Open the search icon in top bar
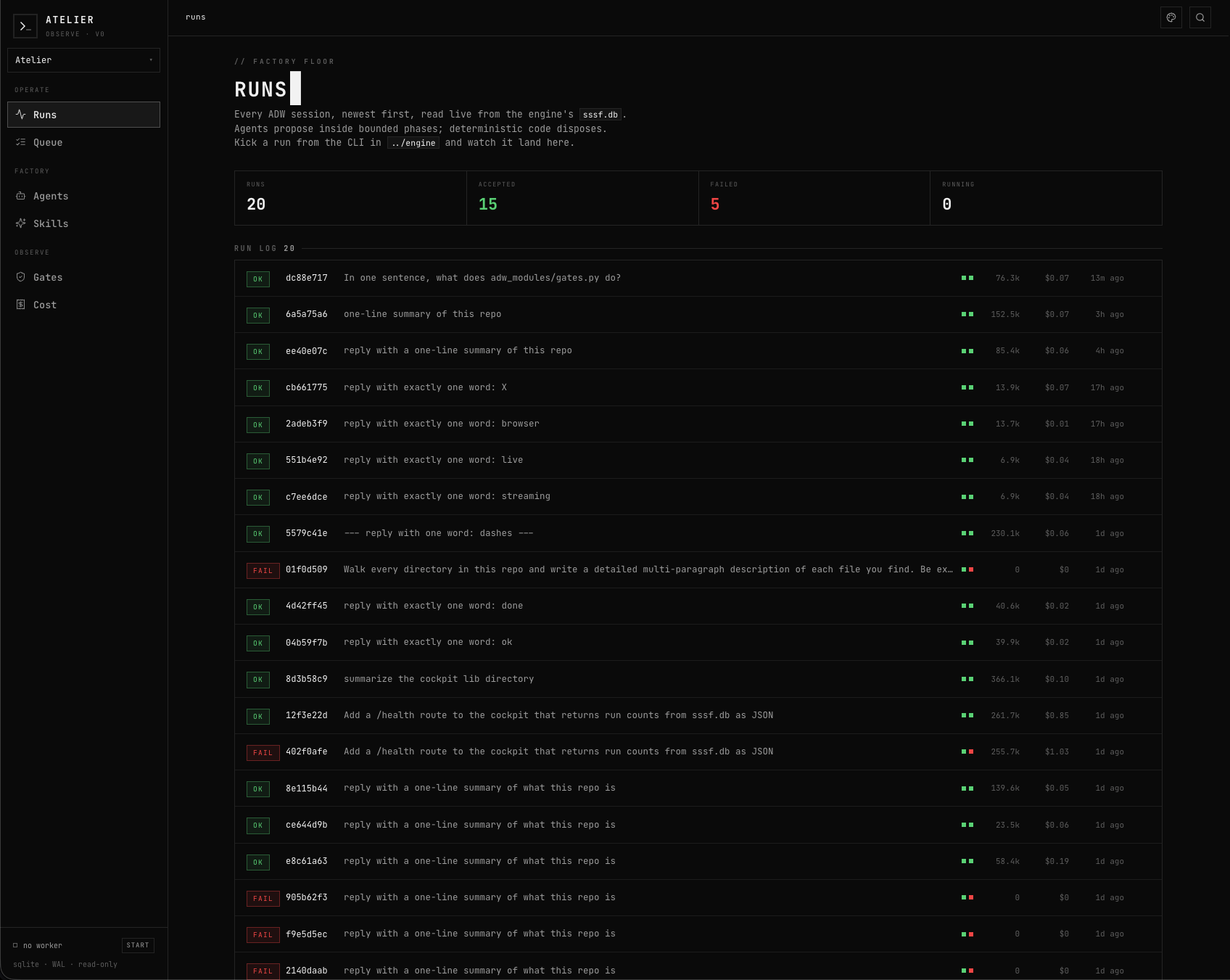Image resolution: width=1230 pixels, height=980 pixels. 1200,17
